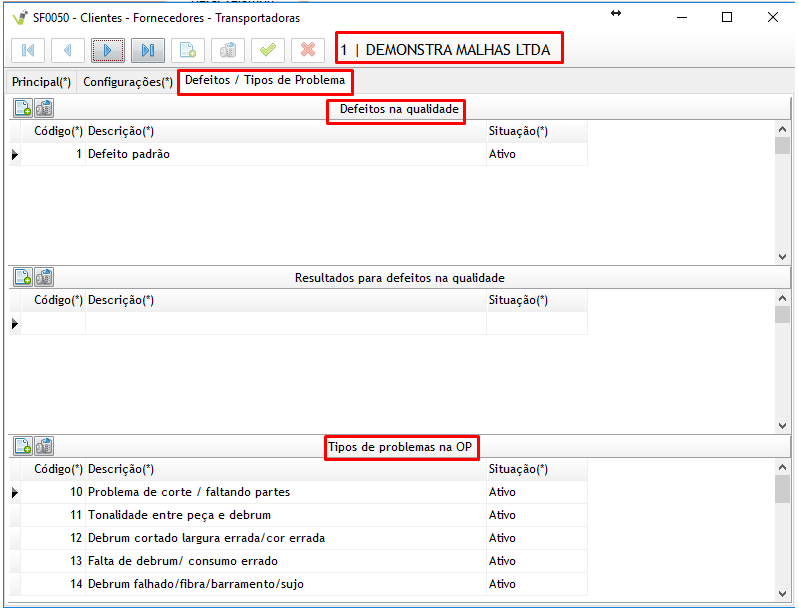Click Descrição(*) header in Resultados section
The width and height of the screenshot is (798, 609).
pos(286,300)
